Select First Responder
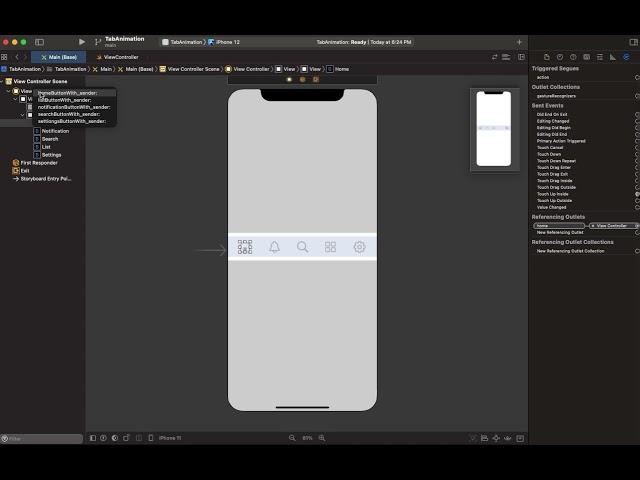Screen dimensions: 640x480 pos(35,163)
